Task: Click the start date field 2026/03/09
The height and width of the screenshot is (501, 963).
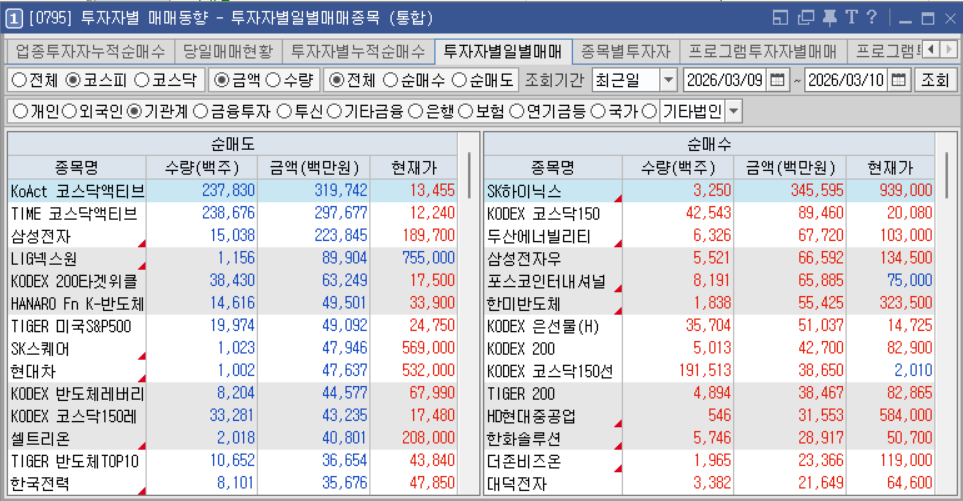Action: 725,80
